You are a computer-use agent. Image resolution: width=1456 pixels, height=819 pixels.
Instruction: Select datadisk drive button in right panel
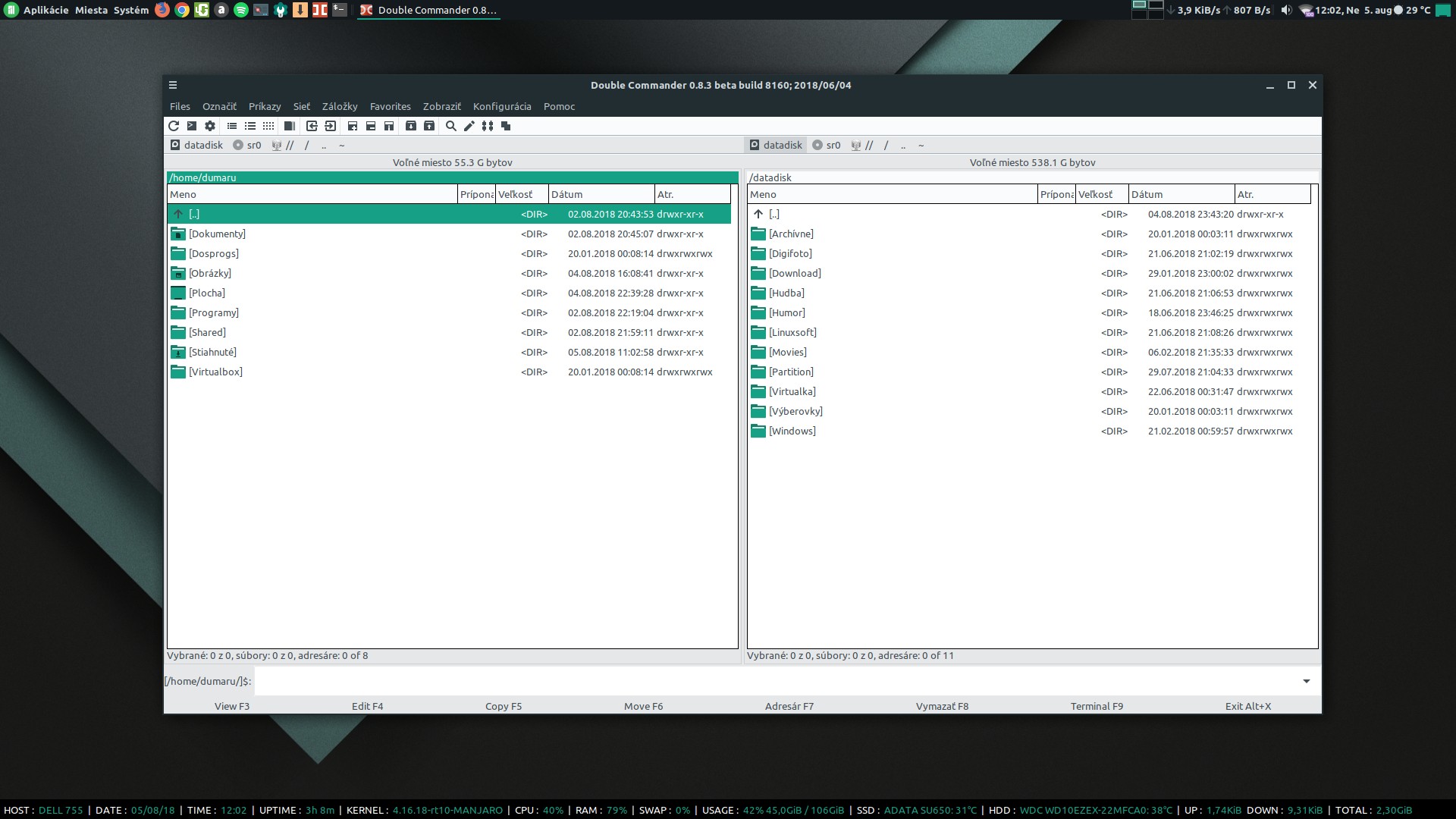point(776,145)
